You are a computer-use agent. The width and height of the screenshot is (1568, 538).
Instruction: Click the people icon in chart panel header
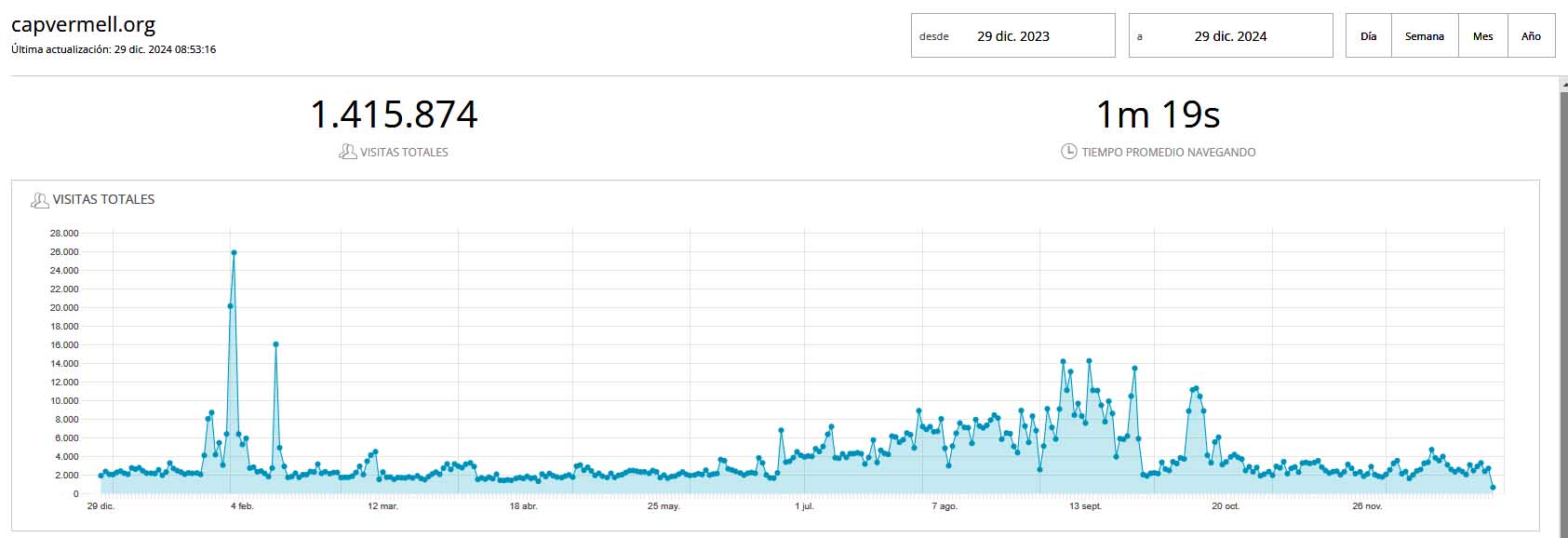[40, 199]
